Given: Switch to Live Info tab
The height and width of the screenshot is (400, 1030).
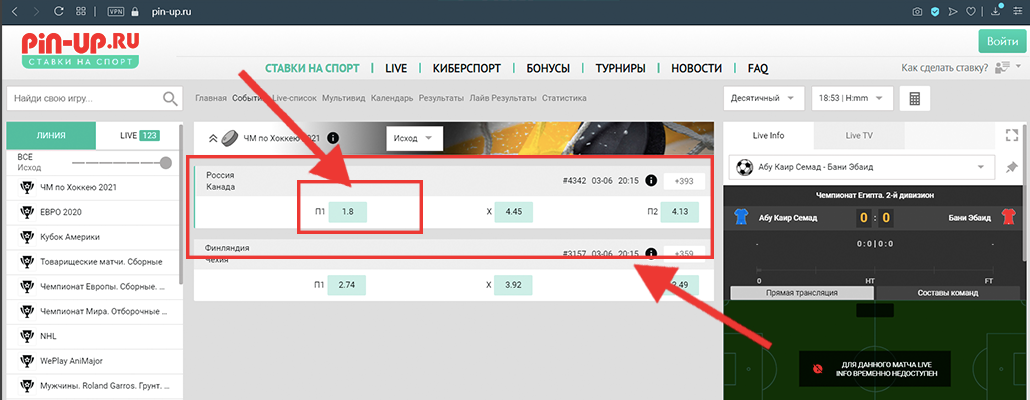Looking at the screenshot, I should [768, 136].
